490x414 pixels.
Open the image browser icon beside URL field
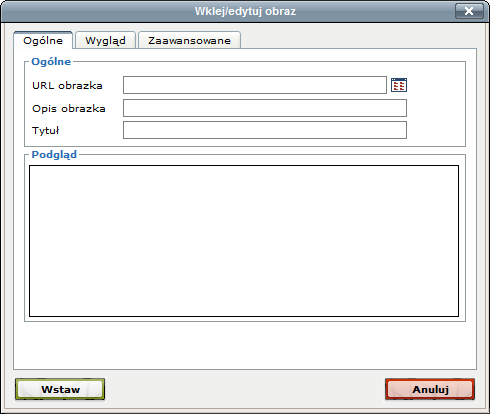click(399, 85)
